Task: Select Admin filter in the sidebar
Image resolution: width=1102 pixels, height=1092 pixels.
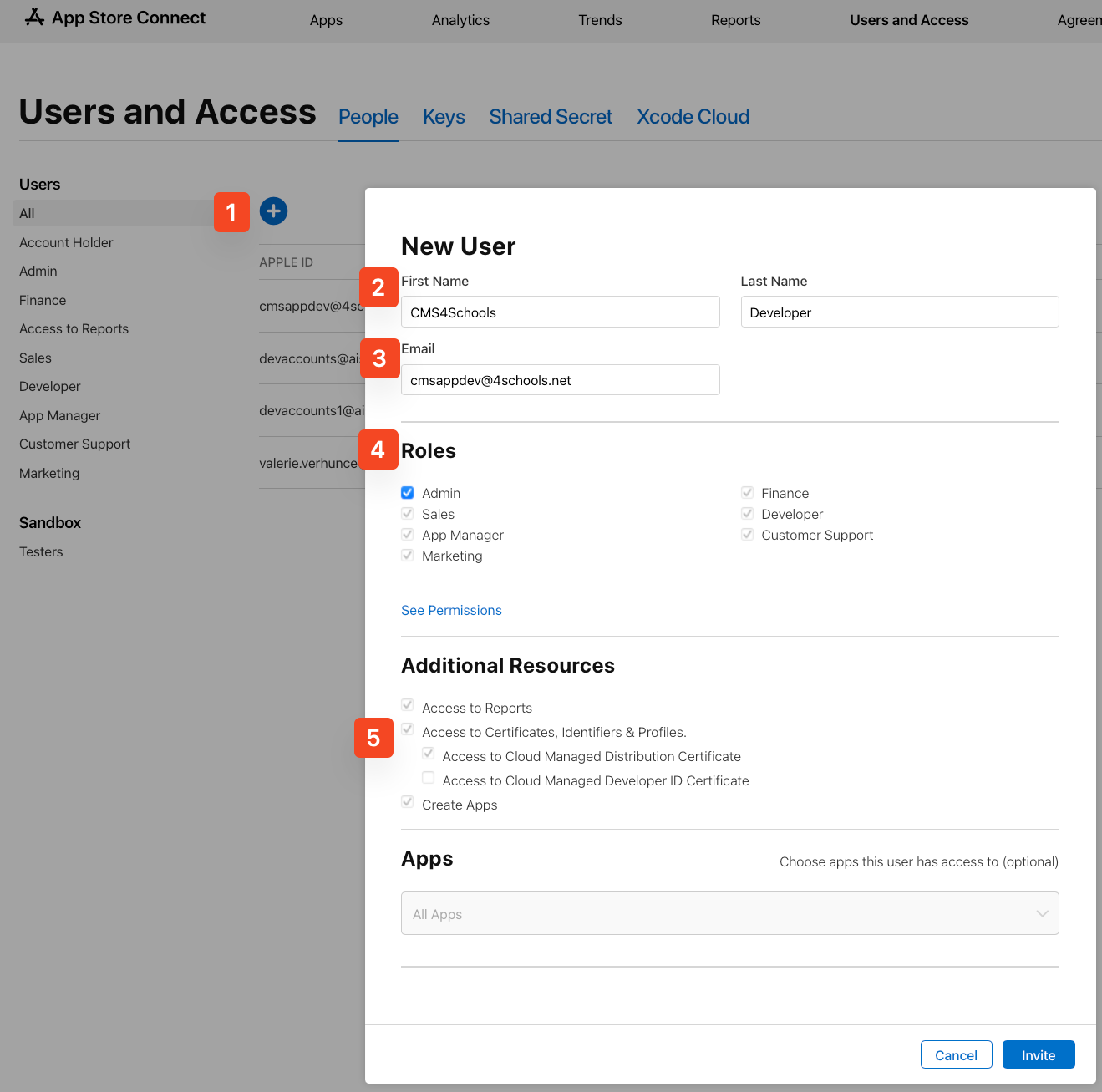Action: 38,272
